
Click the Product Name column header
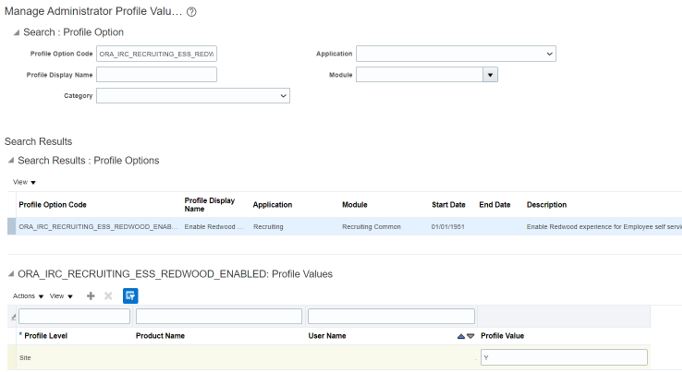click(x=160, y=336)
